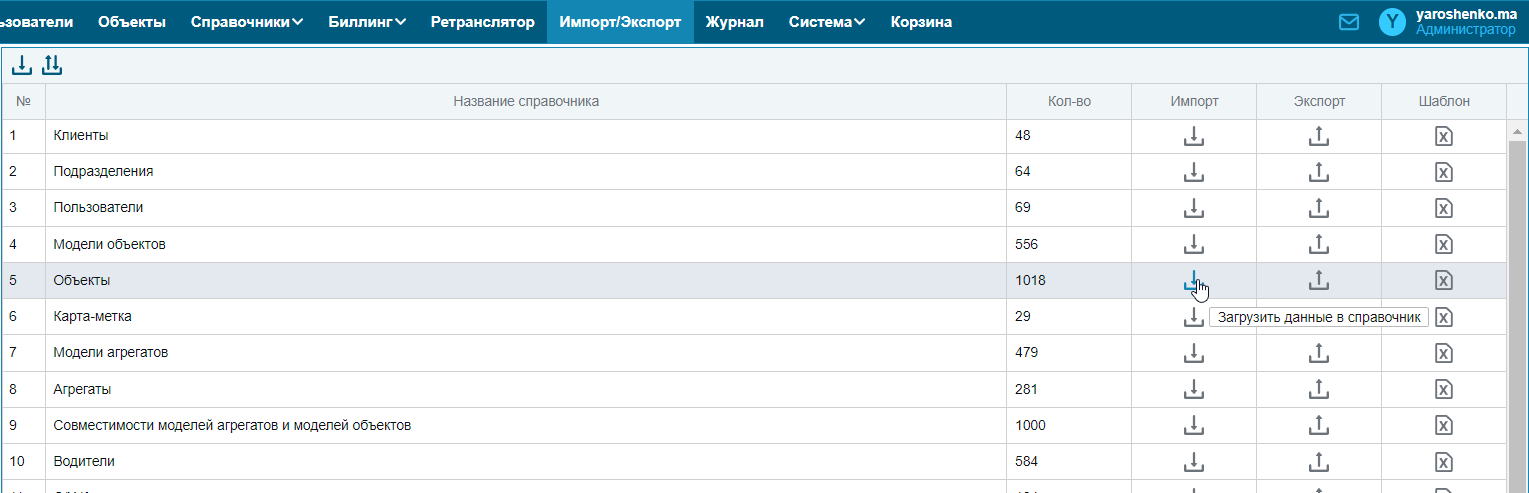The height and width of the screenshot is (493, 1529).
Task: Click the vertical scrollbar up arrow
Action: pyautogui.click(x=1517, y=131)
